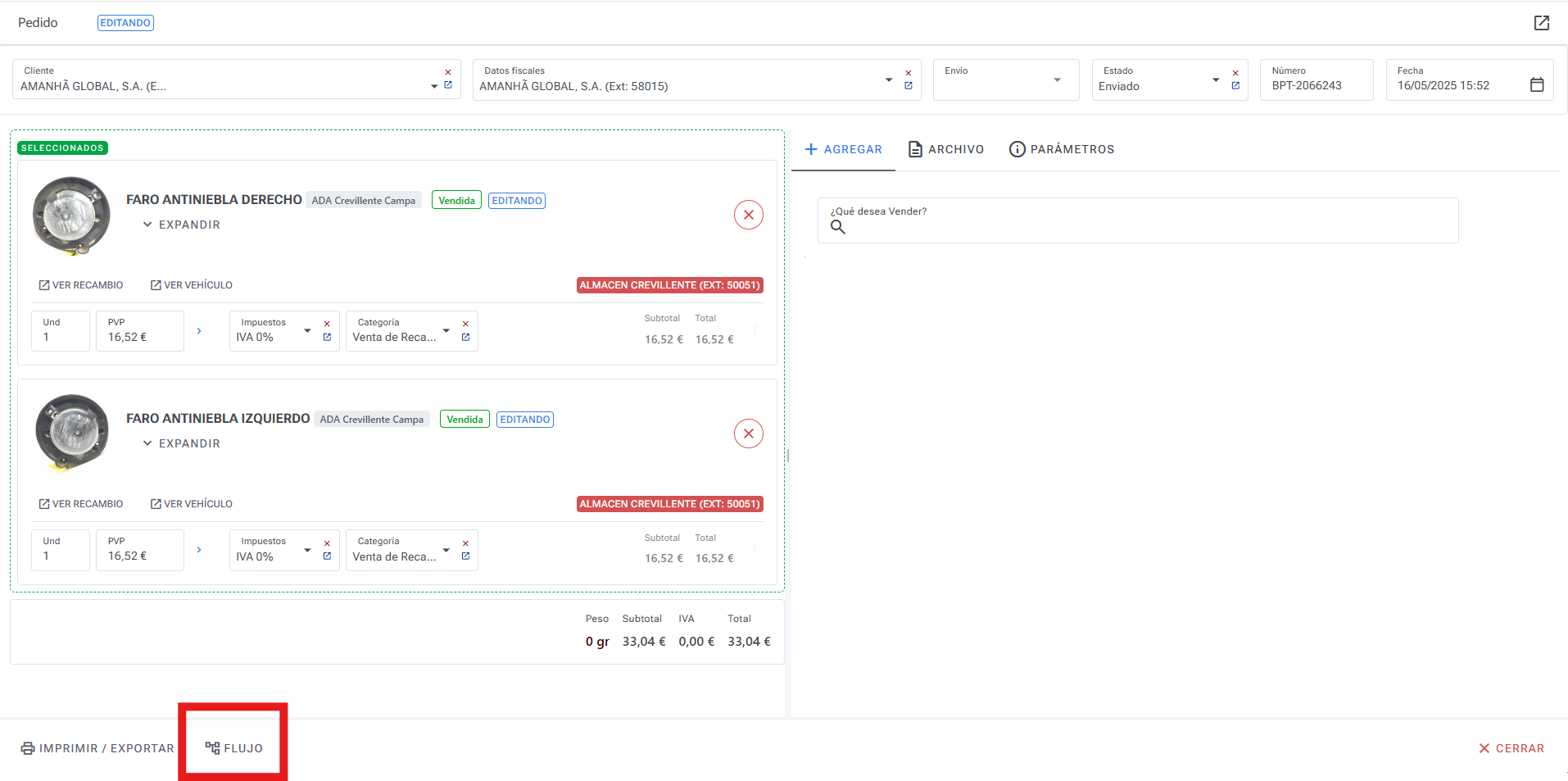The image size is (1568, 781).
Task: Remove FARO ANTINIEBLA IZQUIERDO from order
Action: [748, 434]
